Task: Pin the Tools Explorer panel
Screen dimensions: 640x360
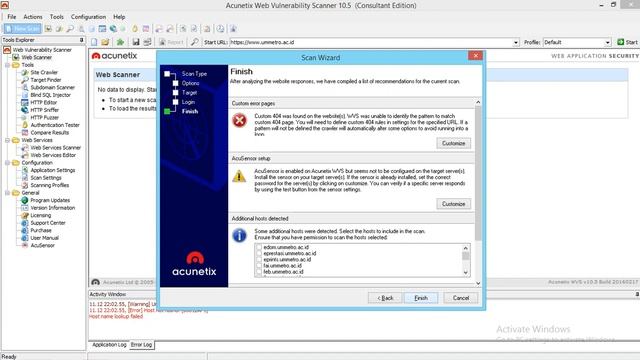Action: [82, 40]
